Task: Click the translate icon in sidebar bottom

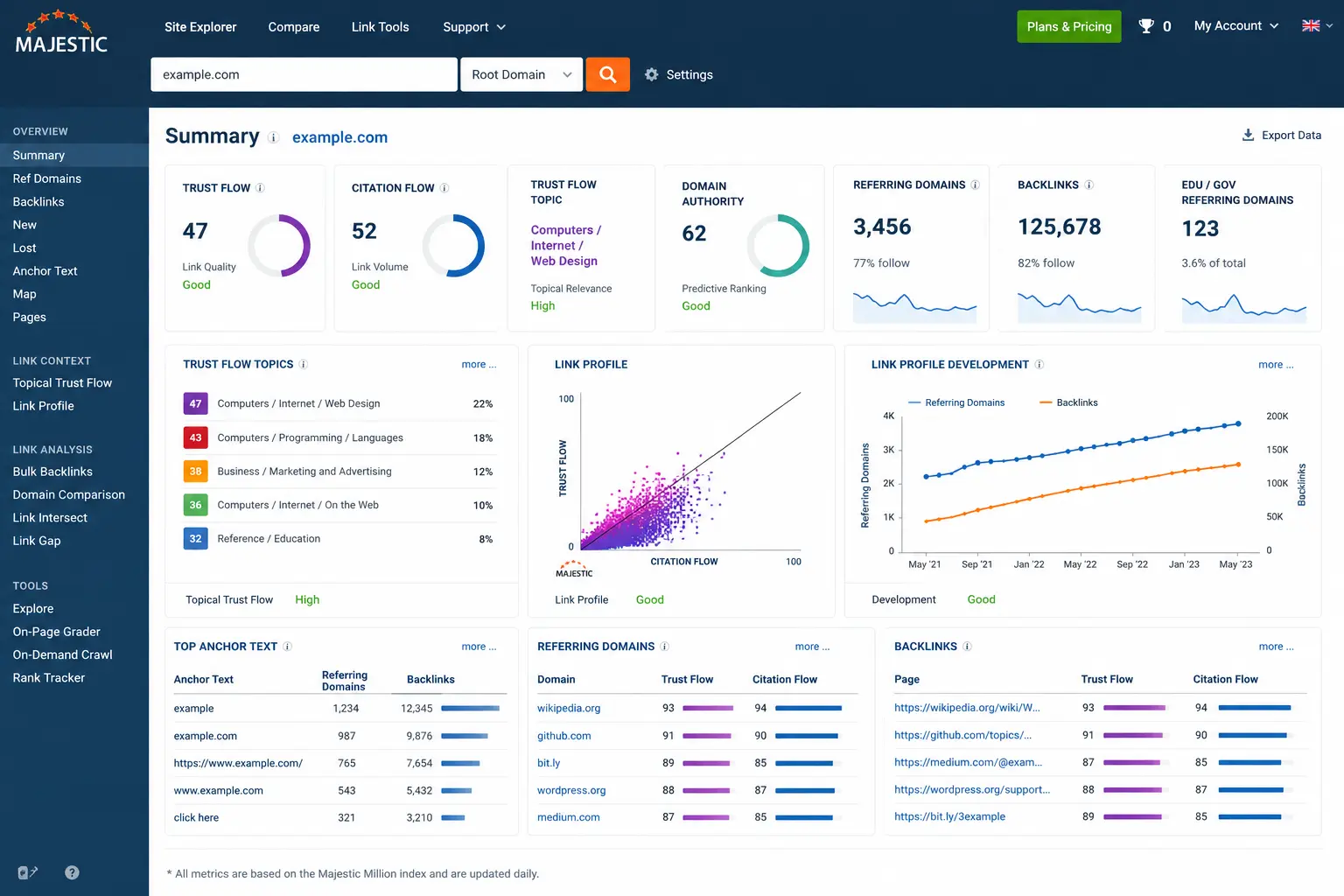Action: (27, 872)
